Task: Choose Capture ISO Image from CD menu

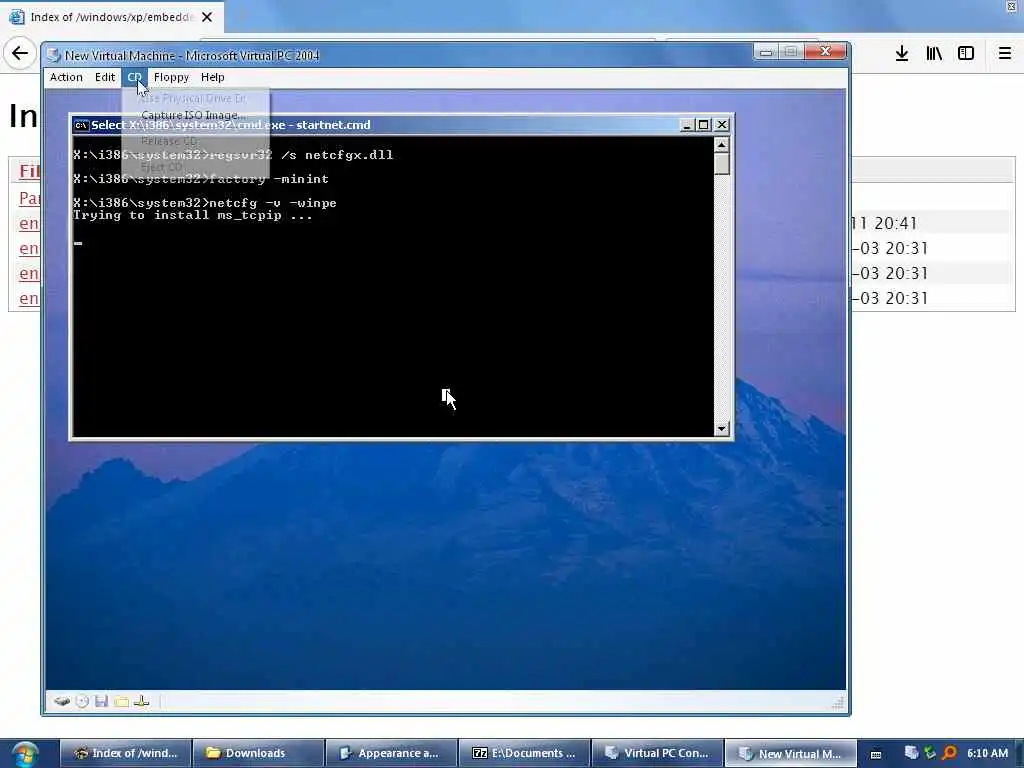Action: [193, 115]
